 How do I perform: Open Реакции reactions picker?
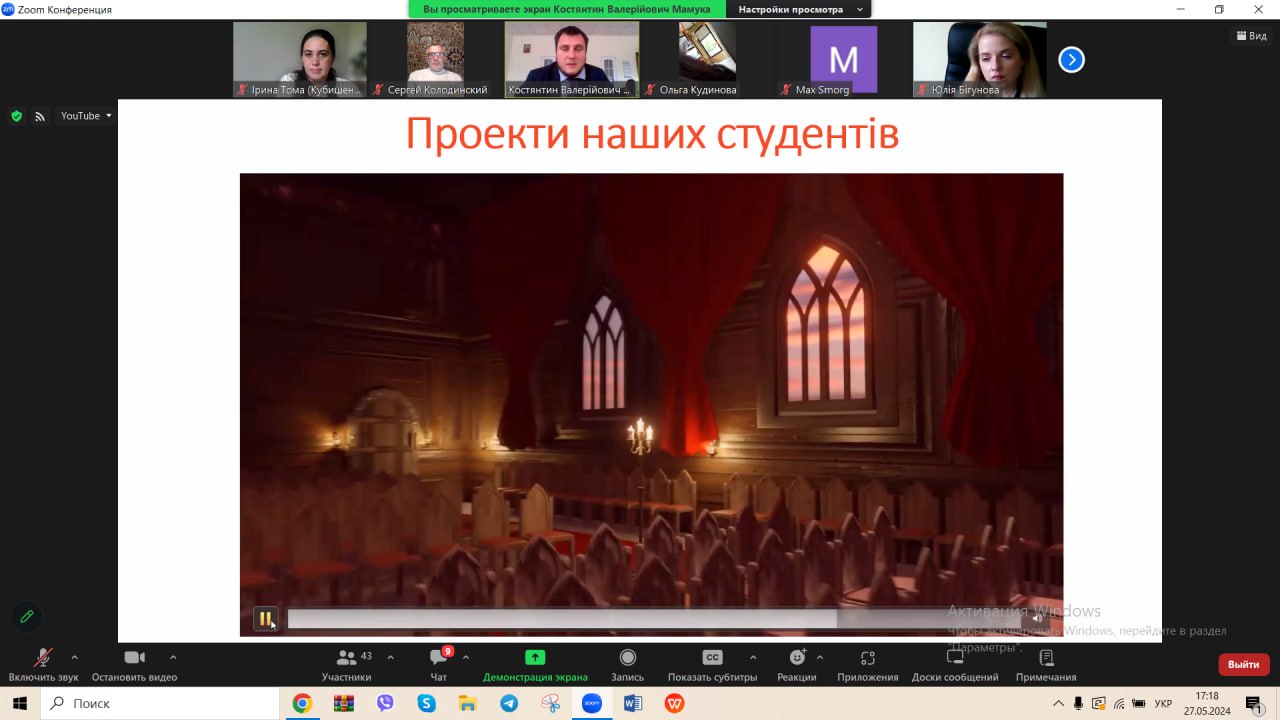[797, 664]
